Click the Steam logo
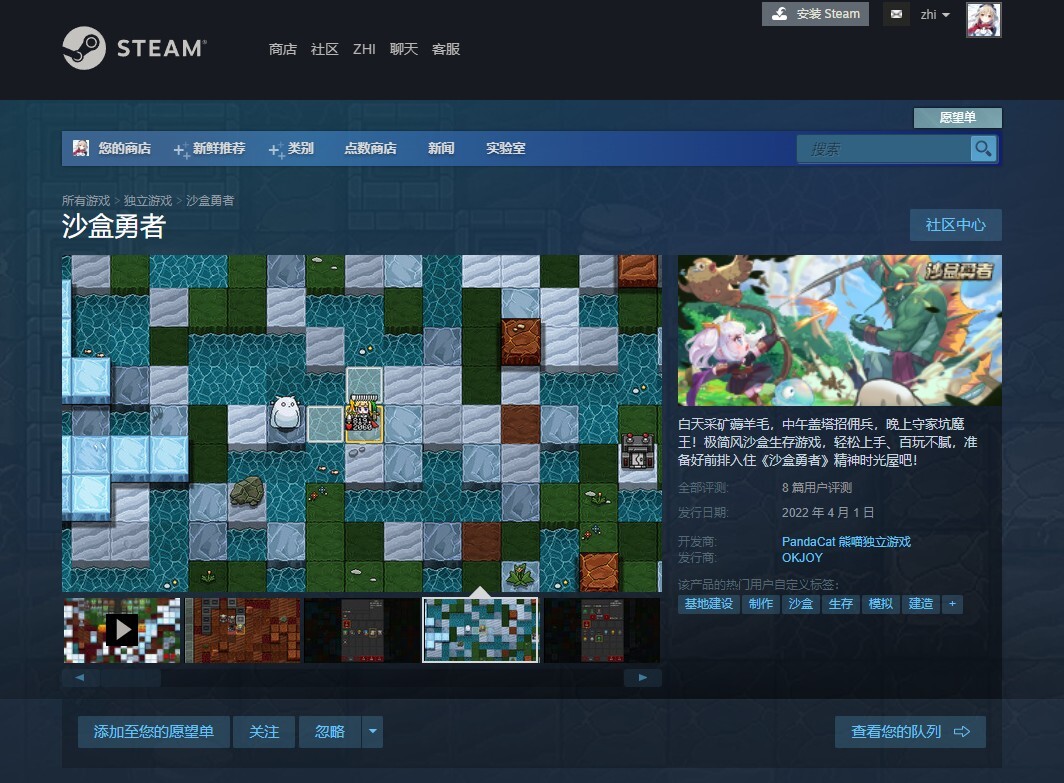 tap(134, 48)
